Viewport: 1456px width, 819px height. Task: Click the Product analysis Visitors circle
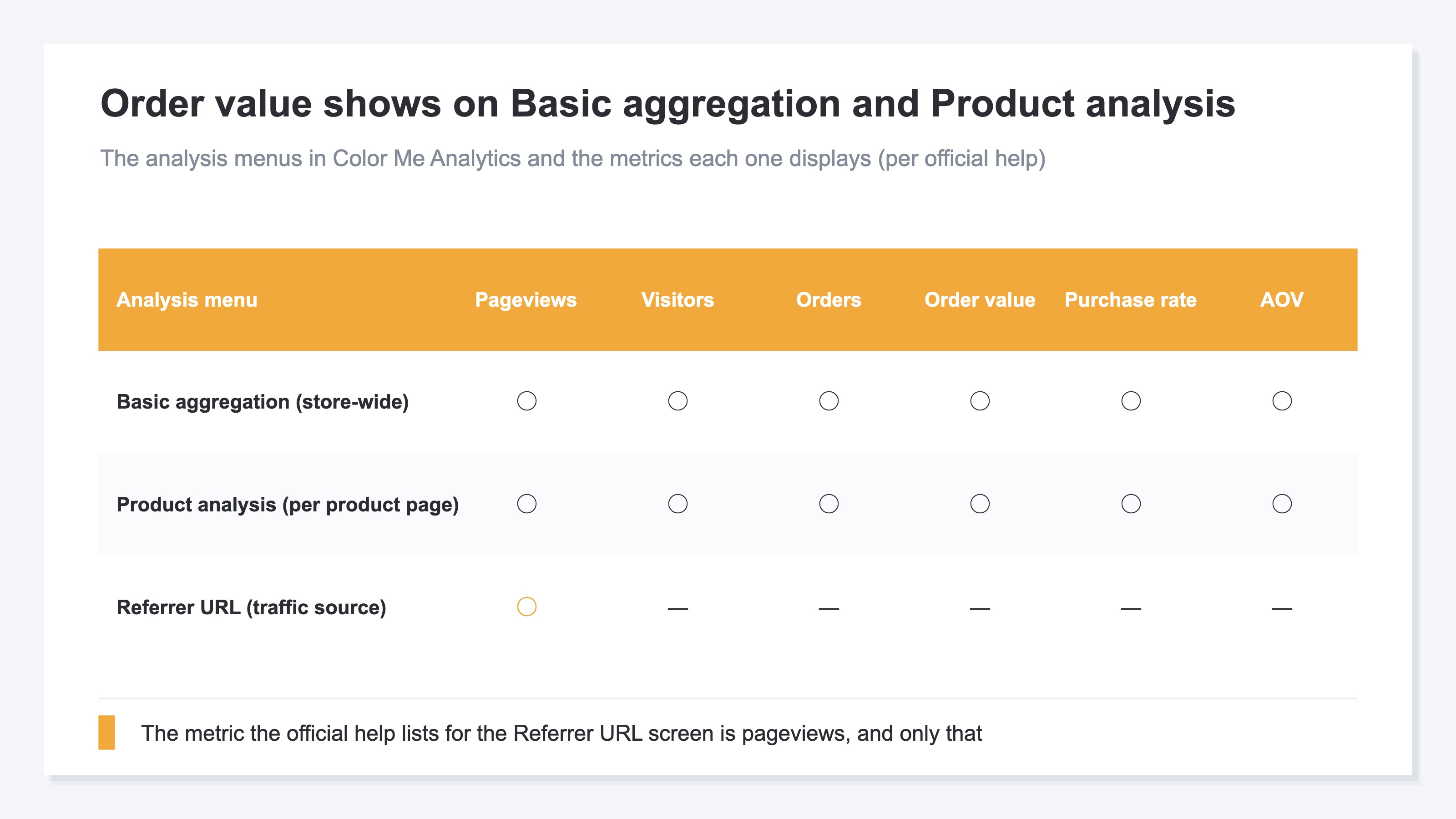677,504
